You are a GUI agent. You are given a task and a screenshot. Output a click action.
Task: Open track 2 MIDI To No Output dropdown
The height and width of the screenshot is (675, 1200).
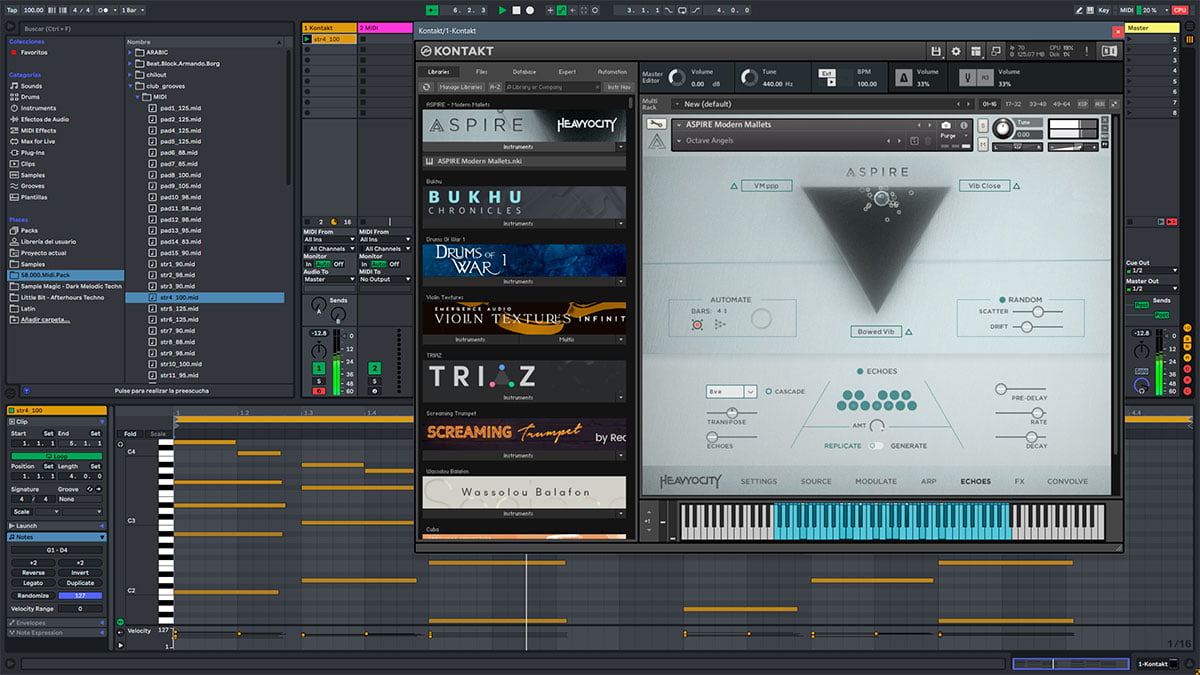384,280
